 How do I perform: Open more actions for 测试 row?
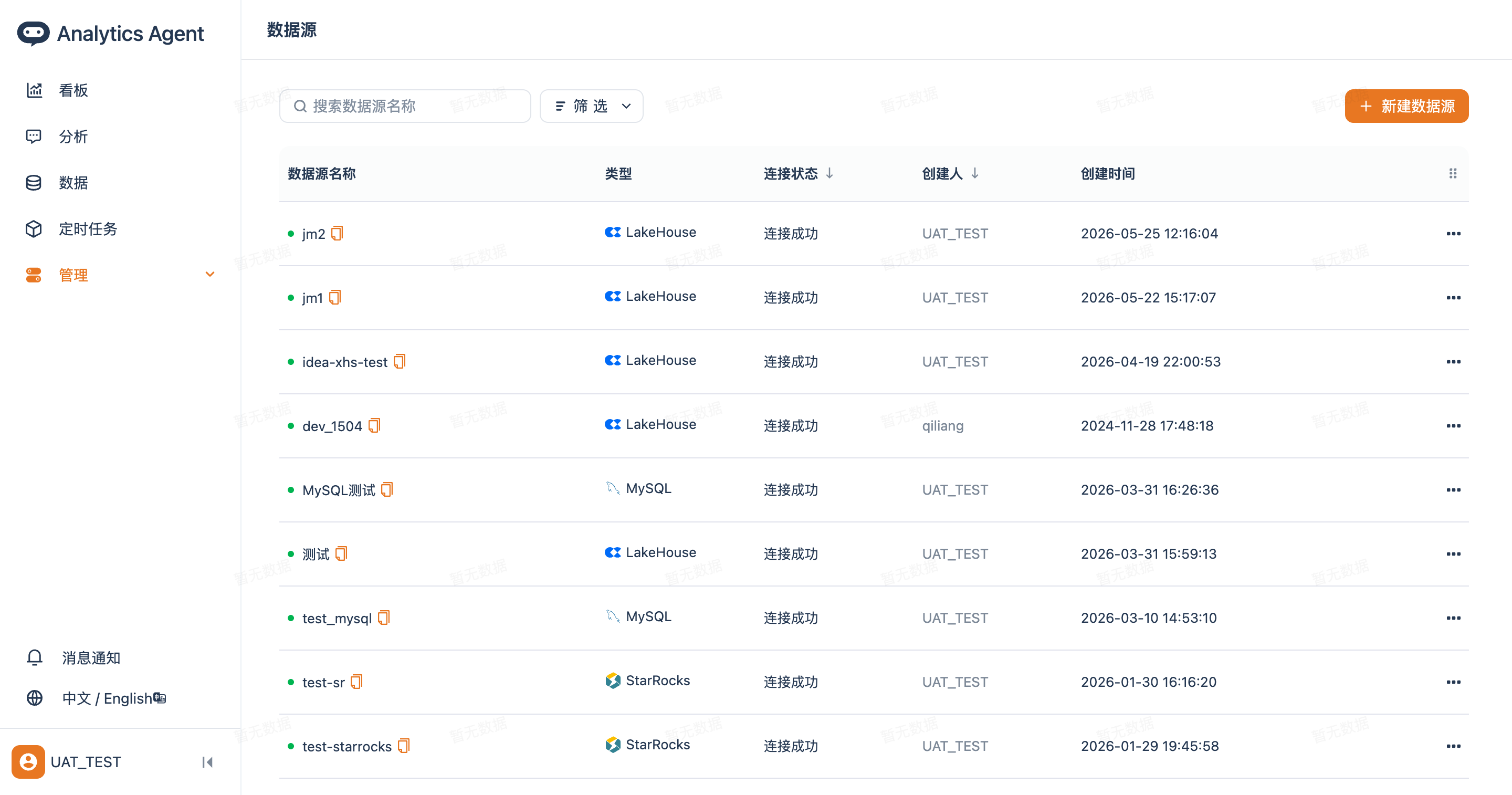[1453, 553]
